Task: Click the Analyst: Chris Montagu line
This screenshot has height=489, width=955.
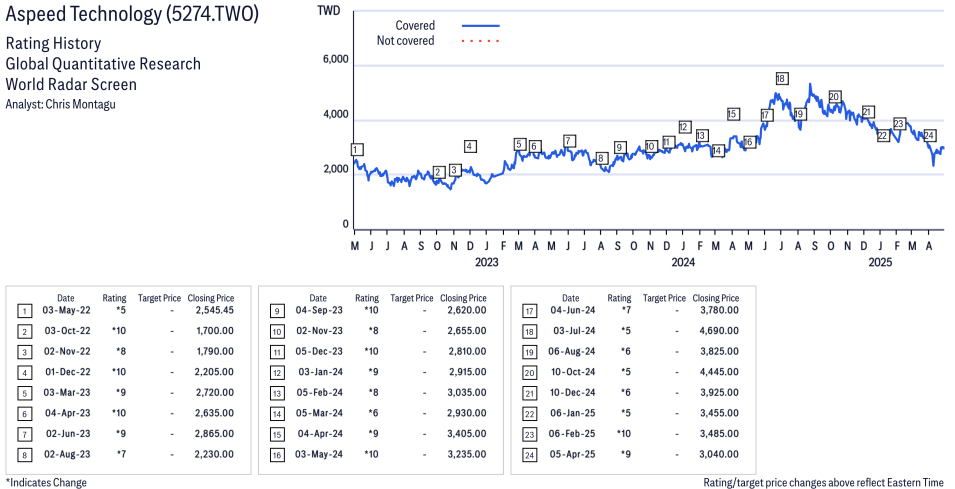Action: pos(60,104)
